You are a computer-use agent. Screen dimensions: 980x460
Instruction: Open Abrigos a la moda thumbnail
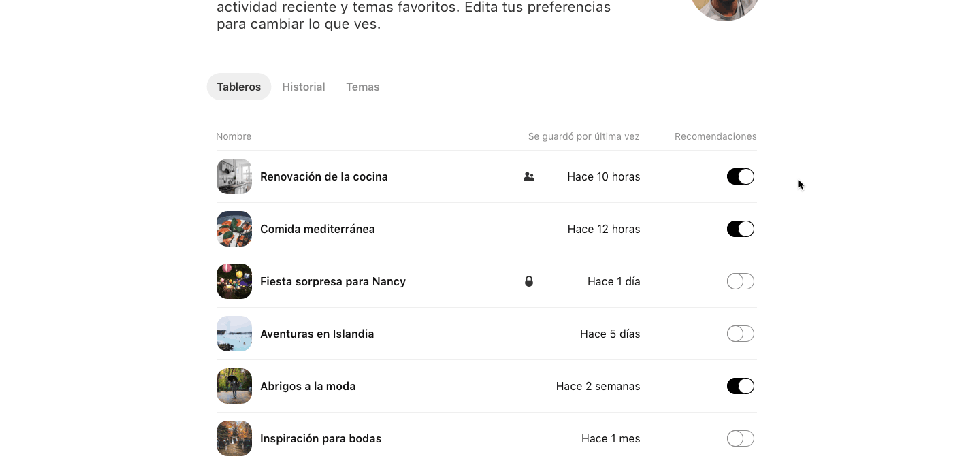[234, 386]
